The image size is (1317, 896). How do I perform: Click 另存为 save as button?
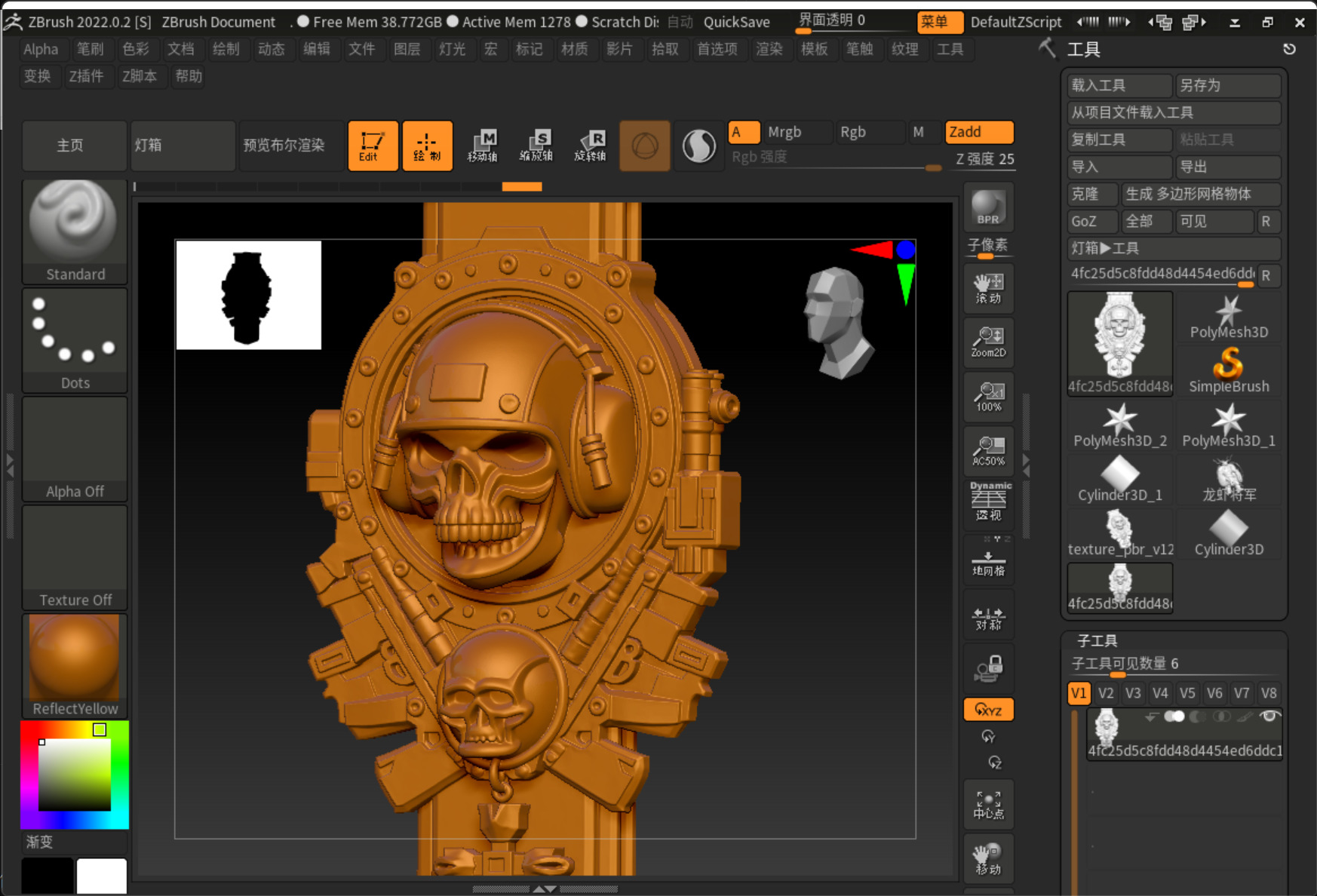[x=1229, y=85]
